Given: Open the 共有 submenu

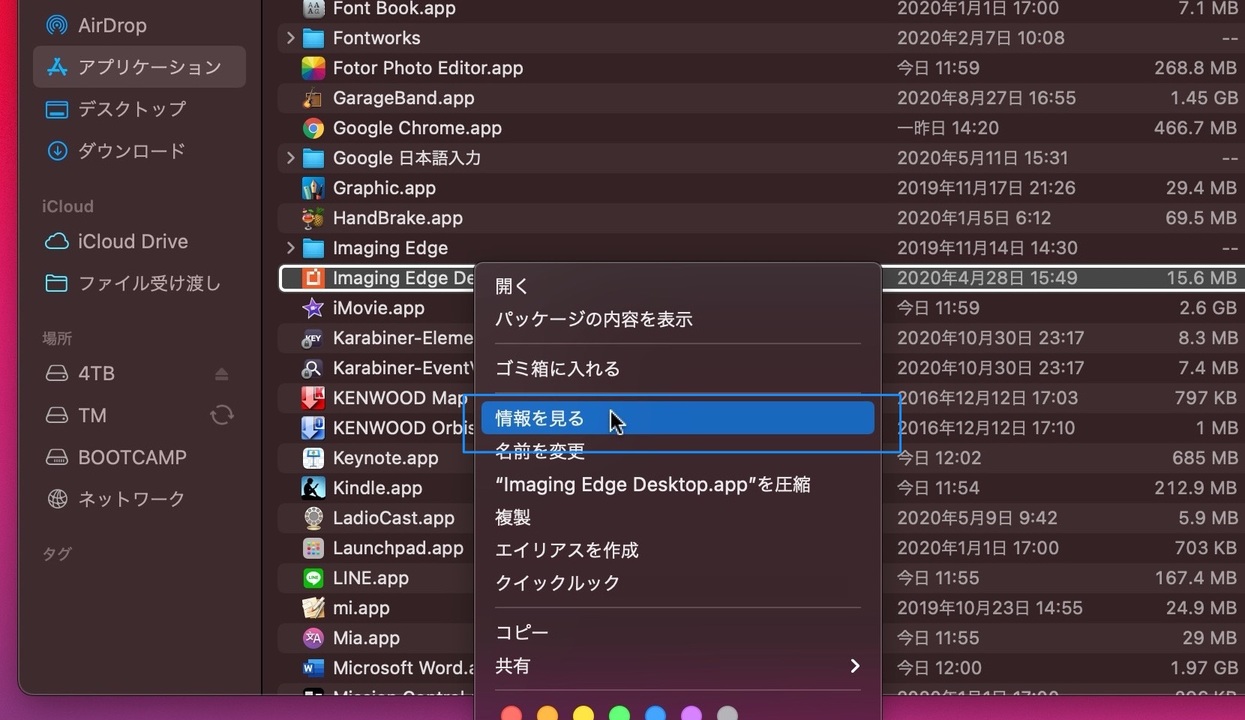Looking at the screenshot, I should click(678, 666).
